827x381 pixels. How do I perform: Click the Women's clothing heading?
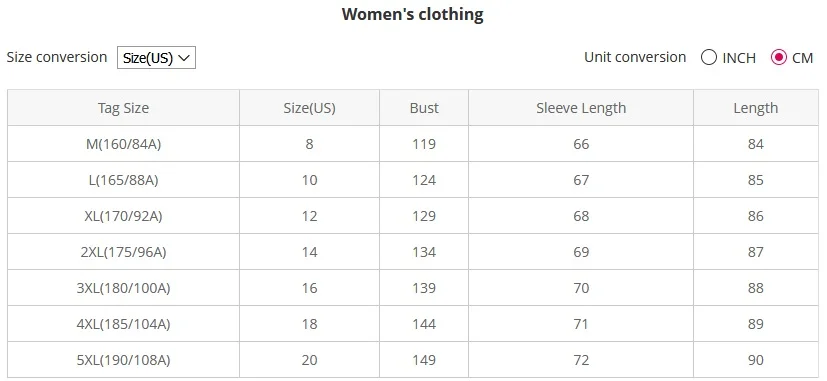click(x=412, y=14)
